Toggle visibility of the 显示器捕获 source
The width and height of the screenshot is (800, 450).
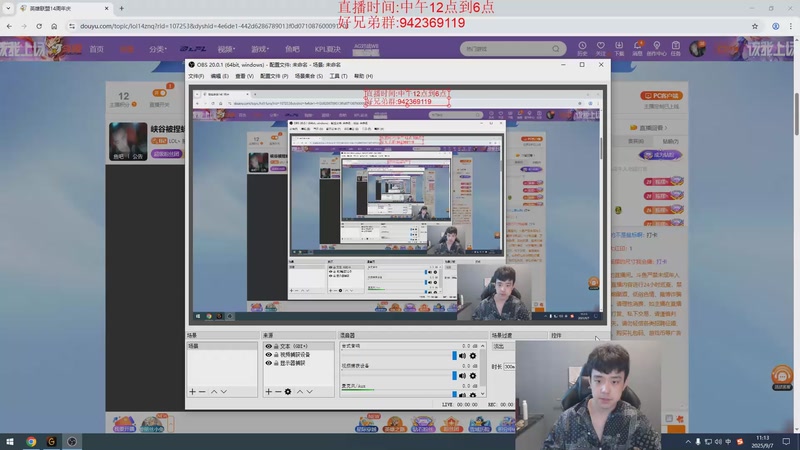(268, 363)
